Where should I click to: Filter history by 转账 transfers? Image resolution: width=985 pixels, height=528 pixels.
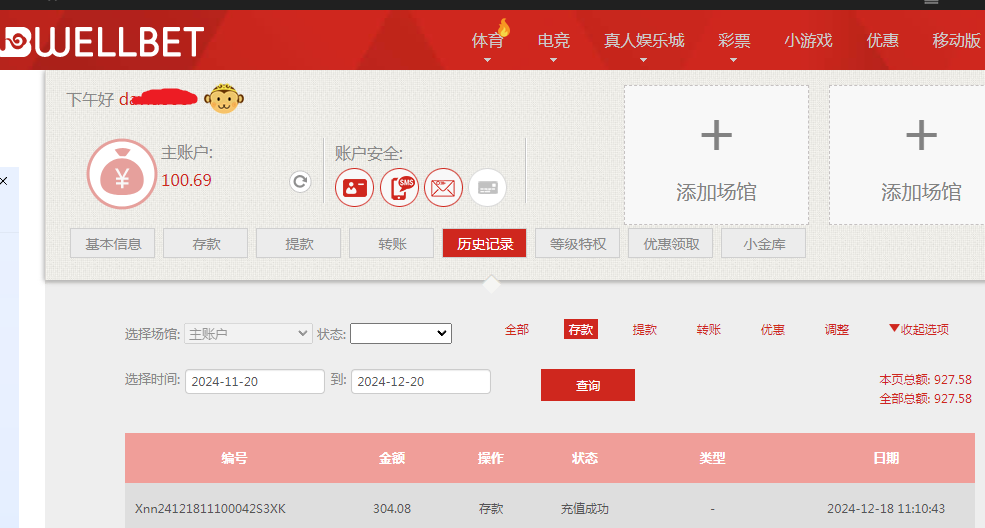coord(709,330)
